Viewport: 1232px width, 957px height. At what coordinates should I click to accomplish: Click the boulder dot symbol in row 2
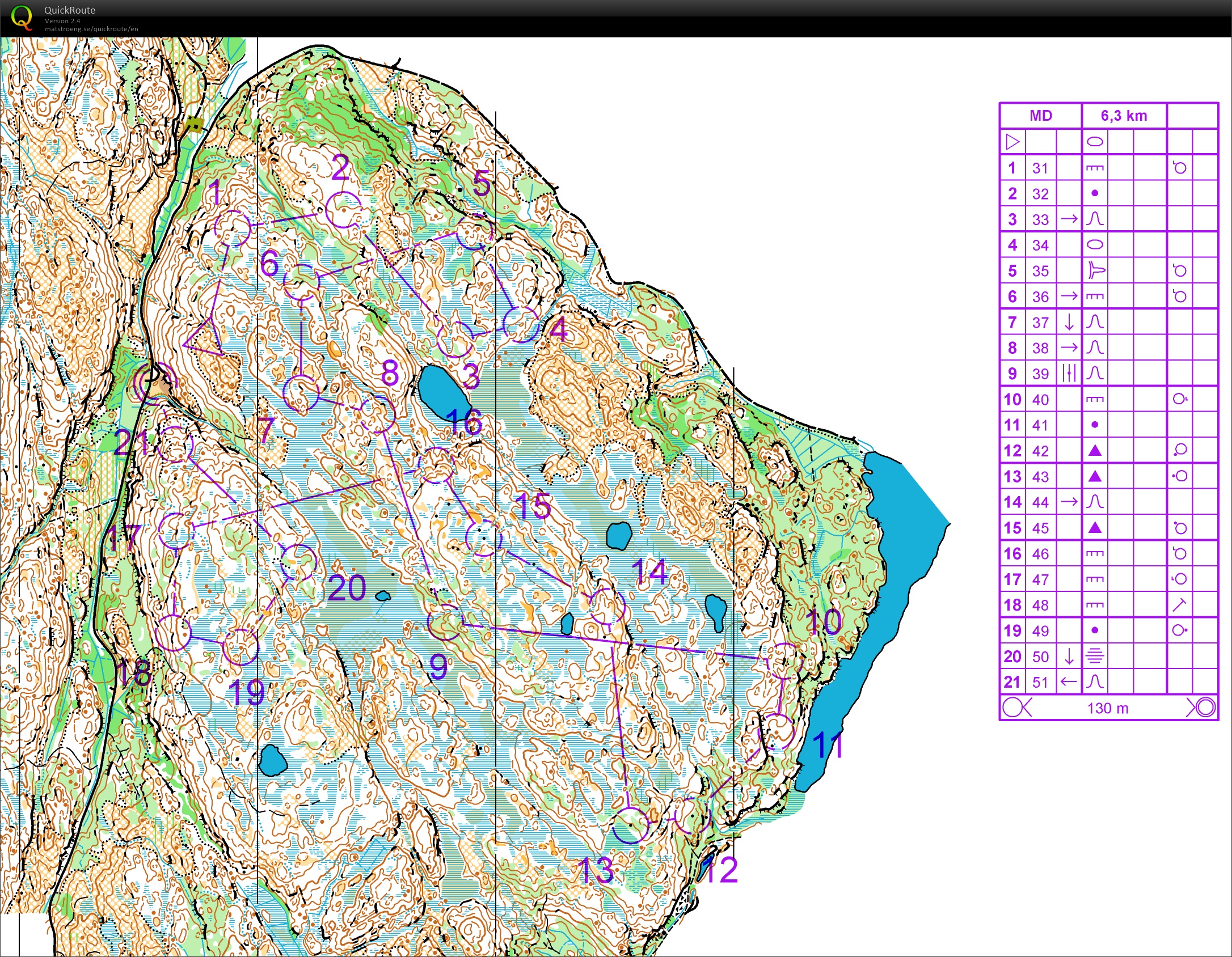pos(1095,193)
